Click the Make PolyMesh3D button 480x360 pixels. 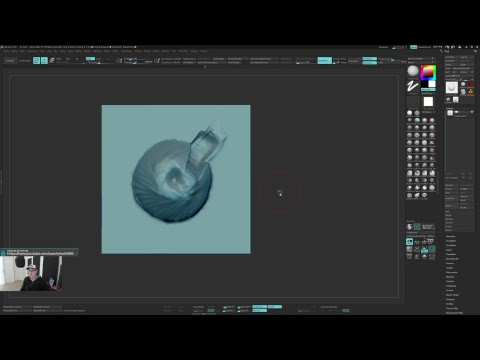[x=463, y=68]
